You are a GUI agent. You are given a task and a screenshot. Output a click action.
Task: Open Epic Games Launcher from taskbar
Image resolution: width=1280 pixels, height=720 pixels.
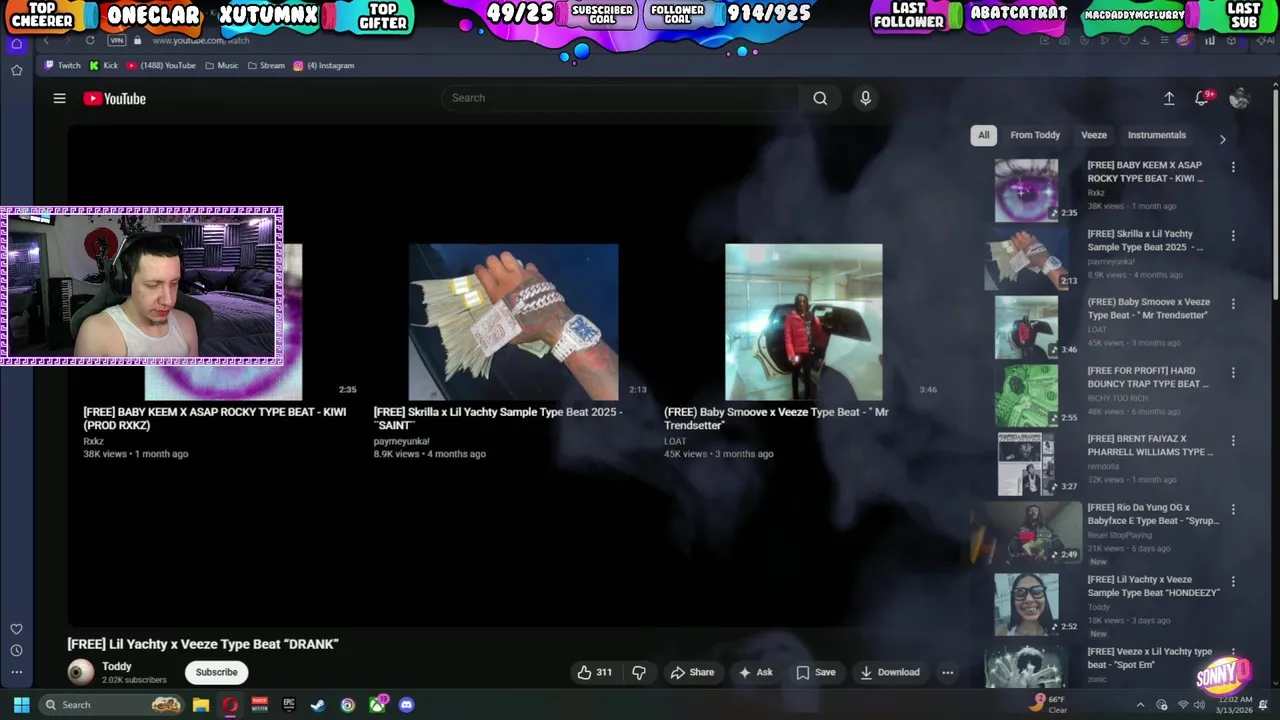pos(289,705)
